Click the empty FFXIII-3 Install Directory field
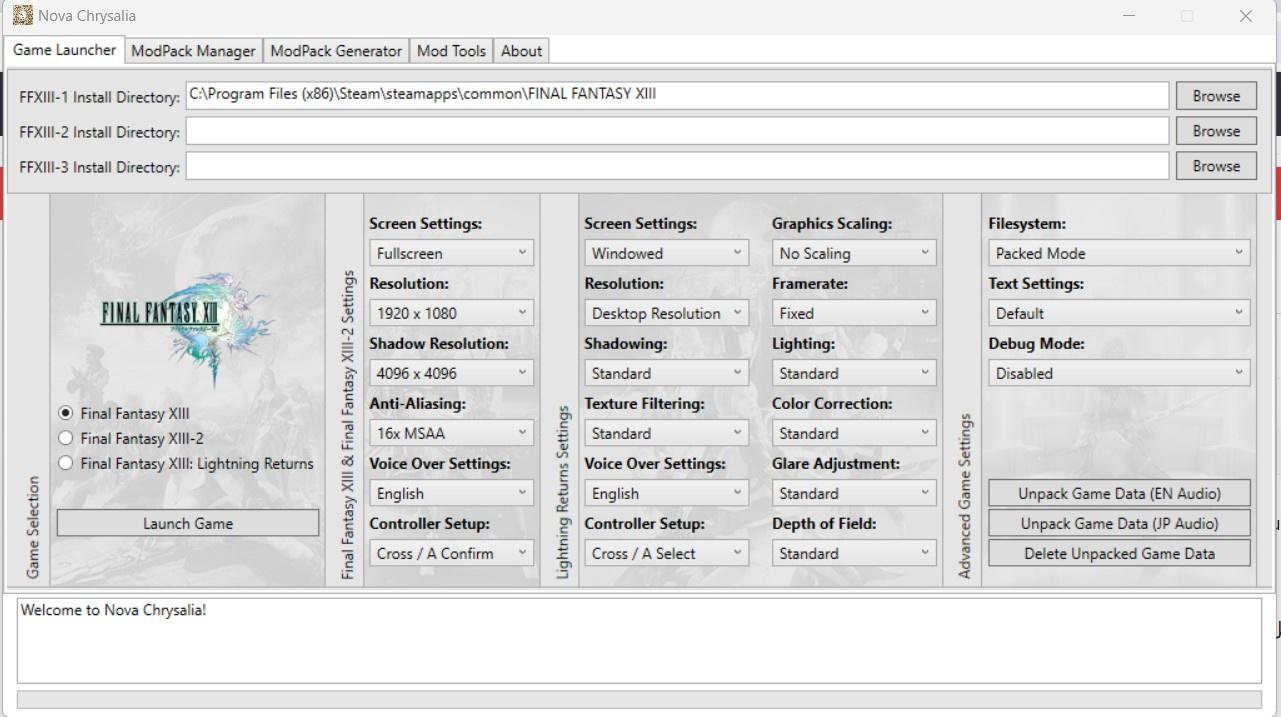 677,166
